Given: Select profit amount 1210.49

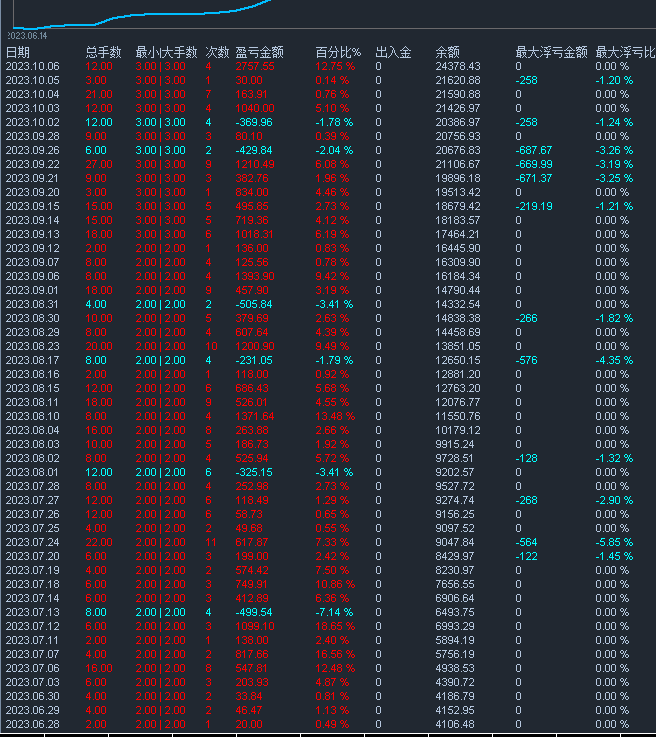Looking at the screenshot, I should click(x=255, y=165).
